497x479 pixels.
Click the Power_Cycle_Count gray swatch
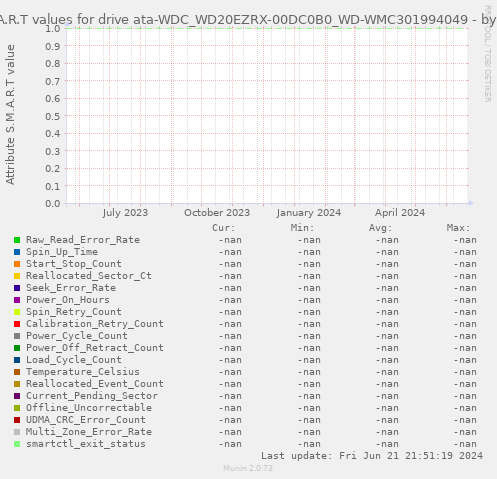(x=17, y=336)
